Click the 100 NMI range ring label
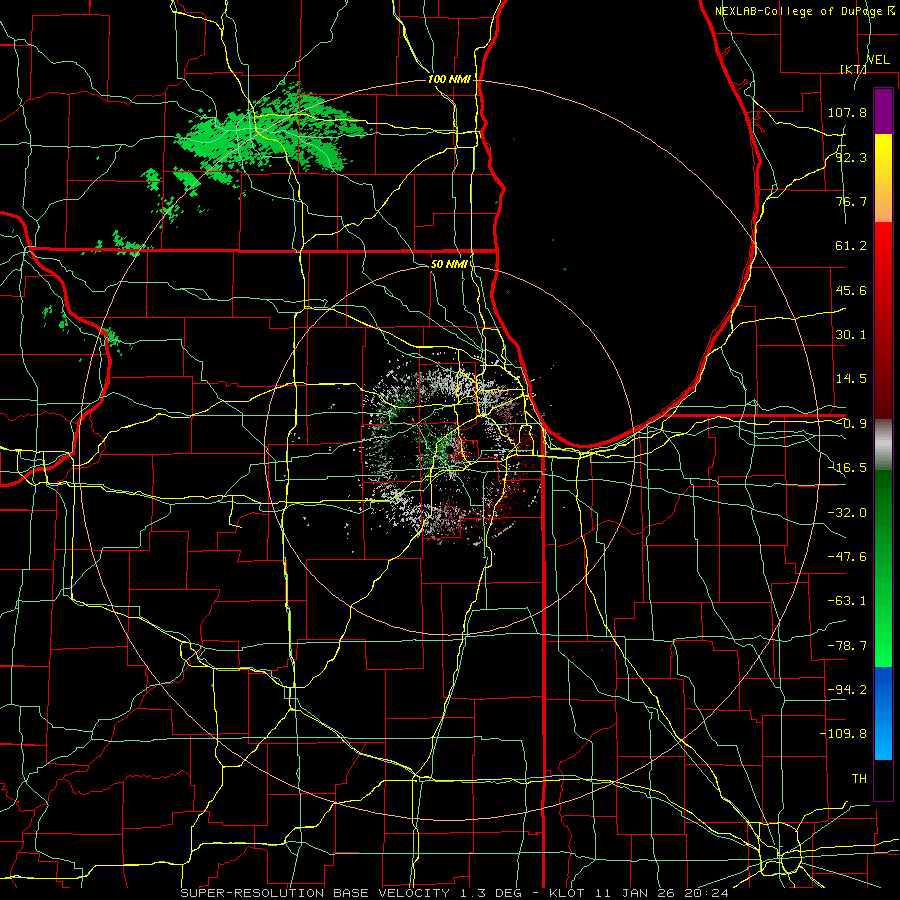900x900 pixels. coord(449,79)
